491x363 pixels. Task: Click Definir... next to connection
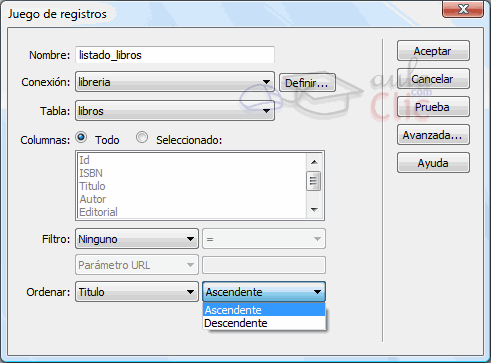click(307, 83)
